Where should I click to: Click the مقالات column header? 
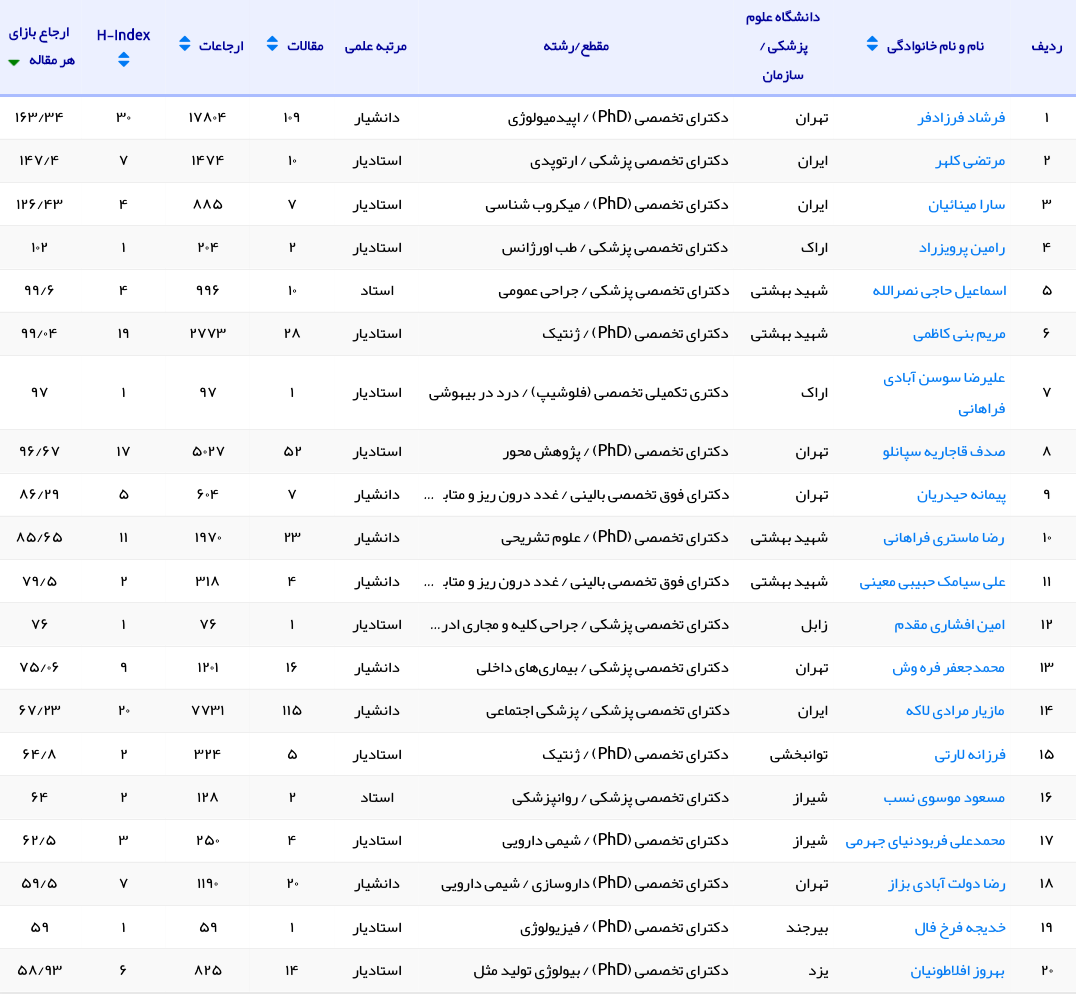(305, 46)
